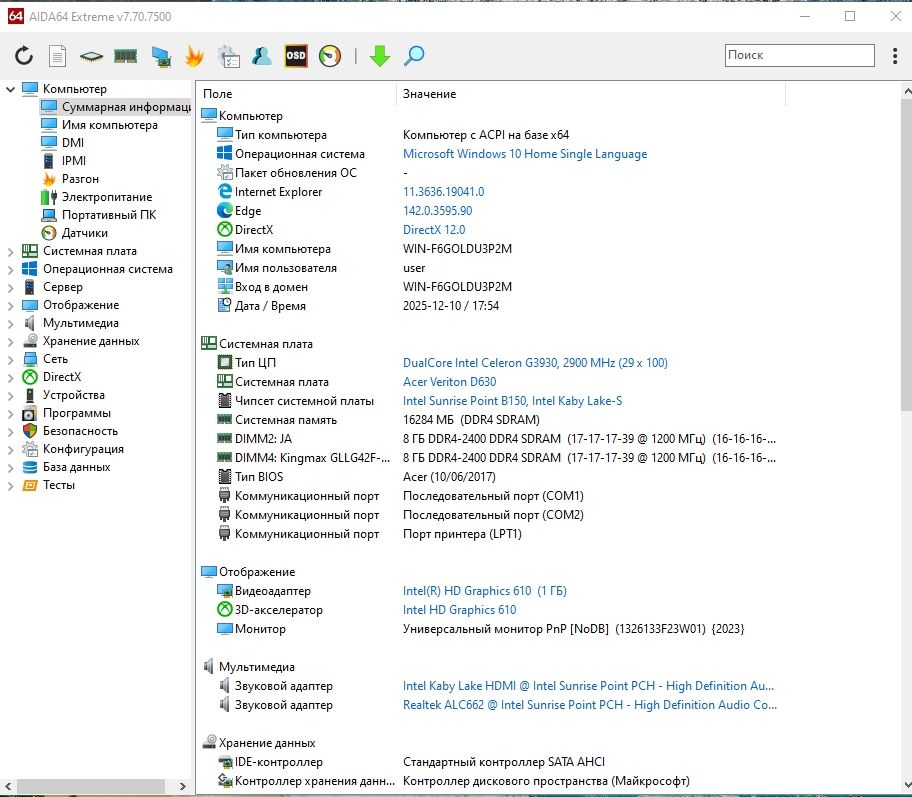Select Датчики in the tree

click(x=85, y=233)
